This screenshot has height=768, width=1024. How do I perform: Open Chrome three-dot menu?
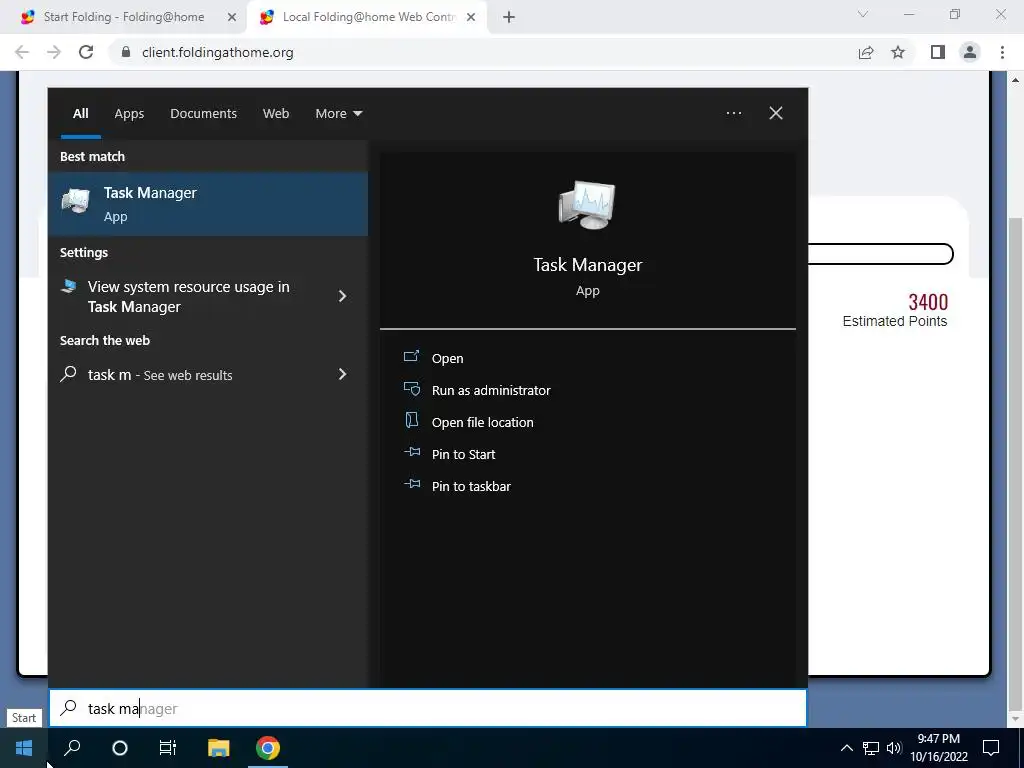point(1002,52)
